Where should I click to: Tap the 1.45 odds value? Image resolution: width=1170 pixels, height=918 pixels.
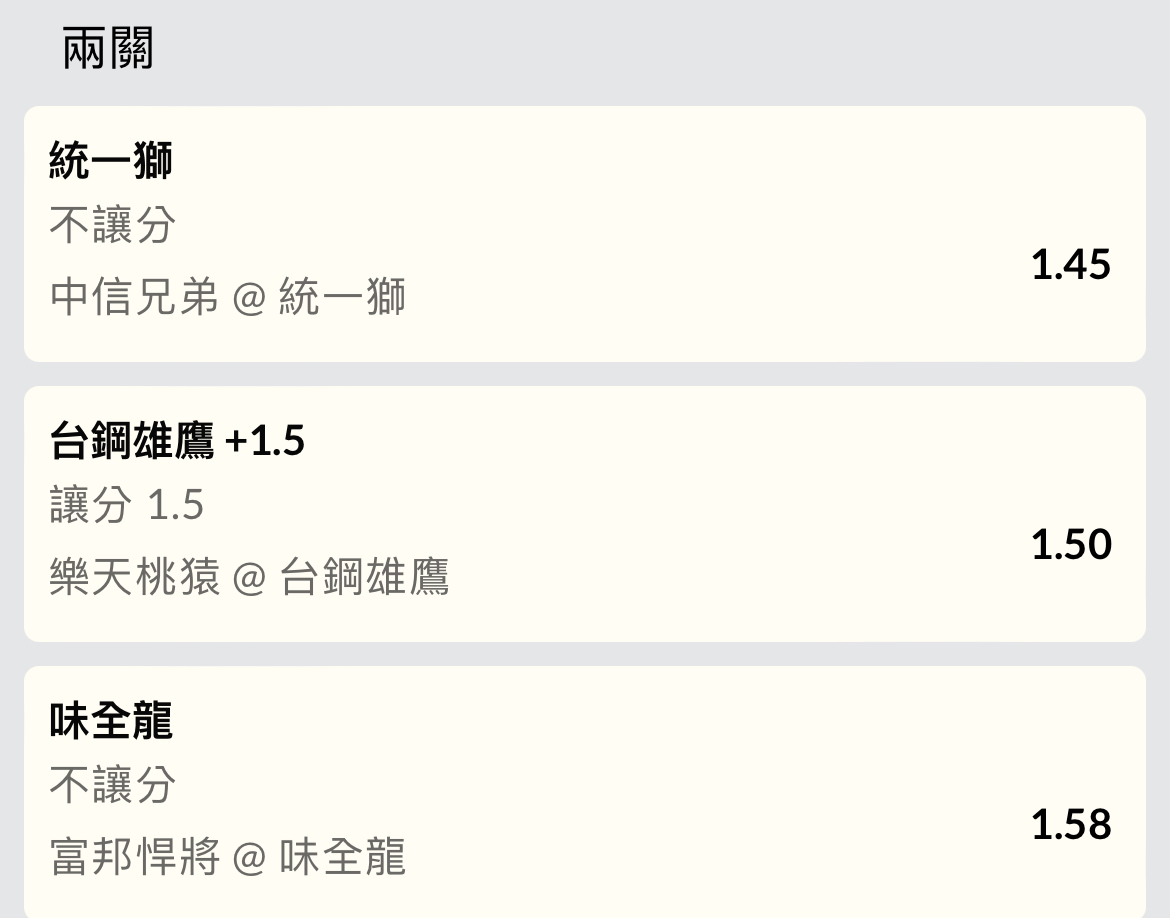click(x=1070, y=265)
